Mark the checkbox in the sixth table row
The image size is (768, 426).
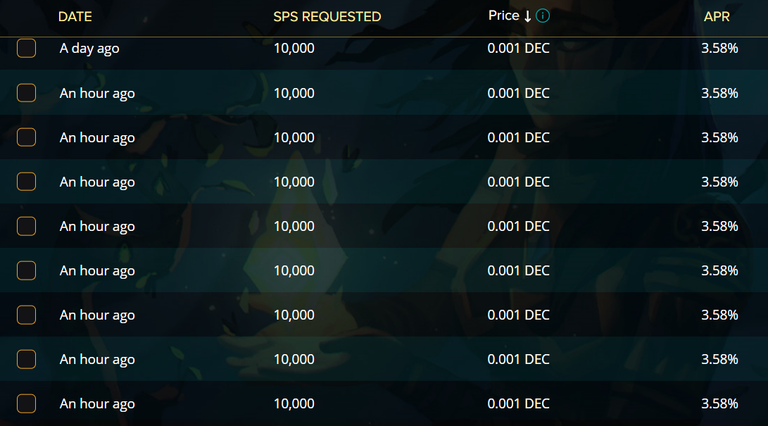point(27,270)
